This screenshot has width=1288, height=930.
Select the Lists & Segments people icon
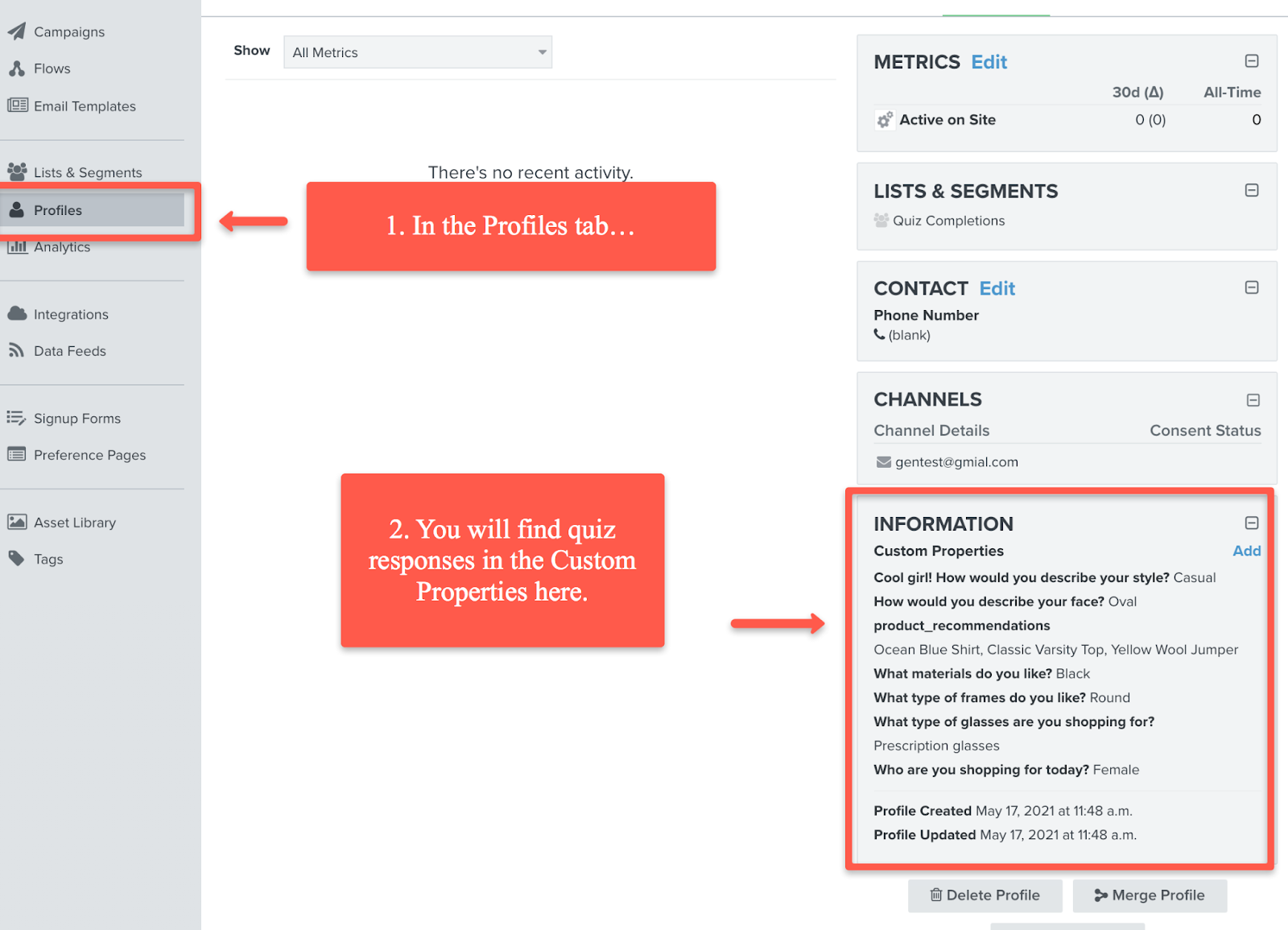(17, 172)
